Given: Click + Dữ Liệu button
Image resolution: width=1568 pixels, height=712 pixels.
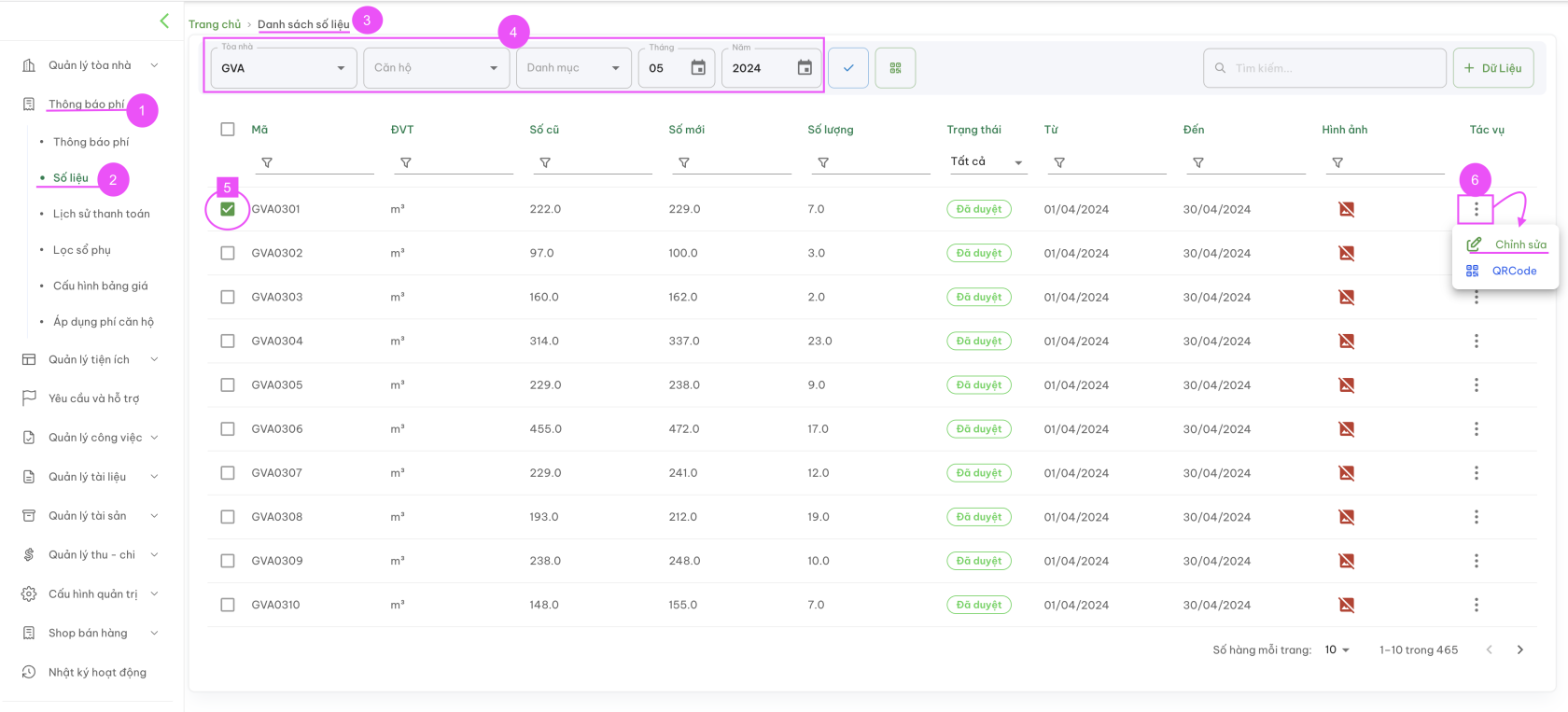Looking at the screenshot, I should tap(1493, 68).
